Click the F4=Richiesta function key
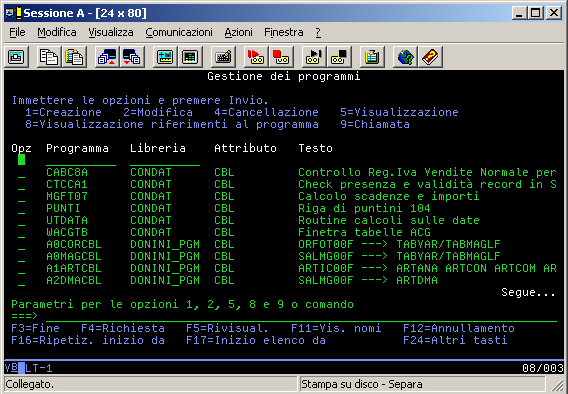Image resolution: width=568 pixels, height=394 pixels. coord(123,328)
